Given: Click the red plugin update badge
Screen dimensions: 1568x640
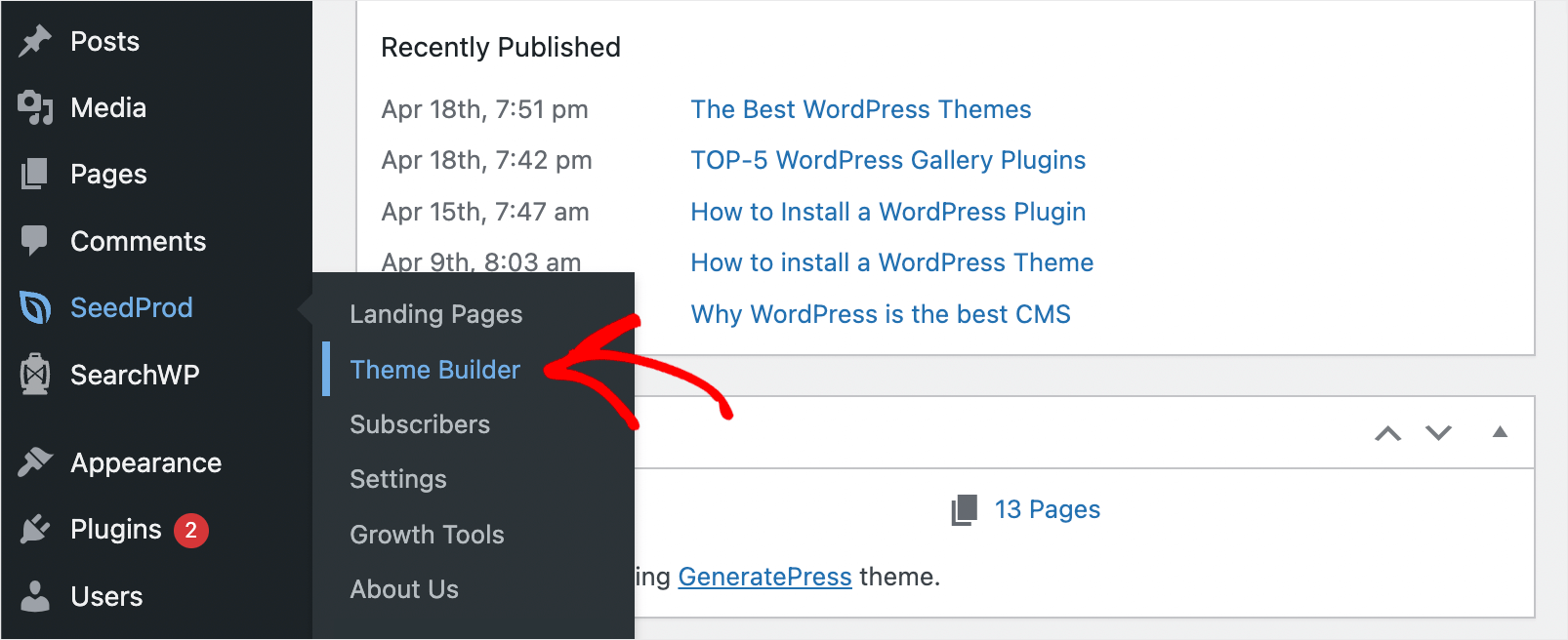Looking at the screenshot, I should [191, 530].
